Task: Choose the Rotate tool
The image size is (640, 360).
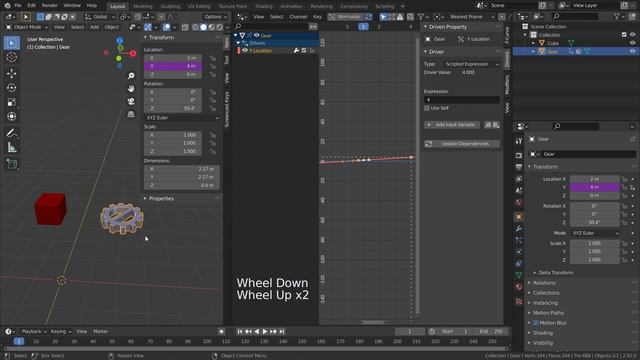Action: point(12,88)
